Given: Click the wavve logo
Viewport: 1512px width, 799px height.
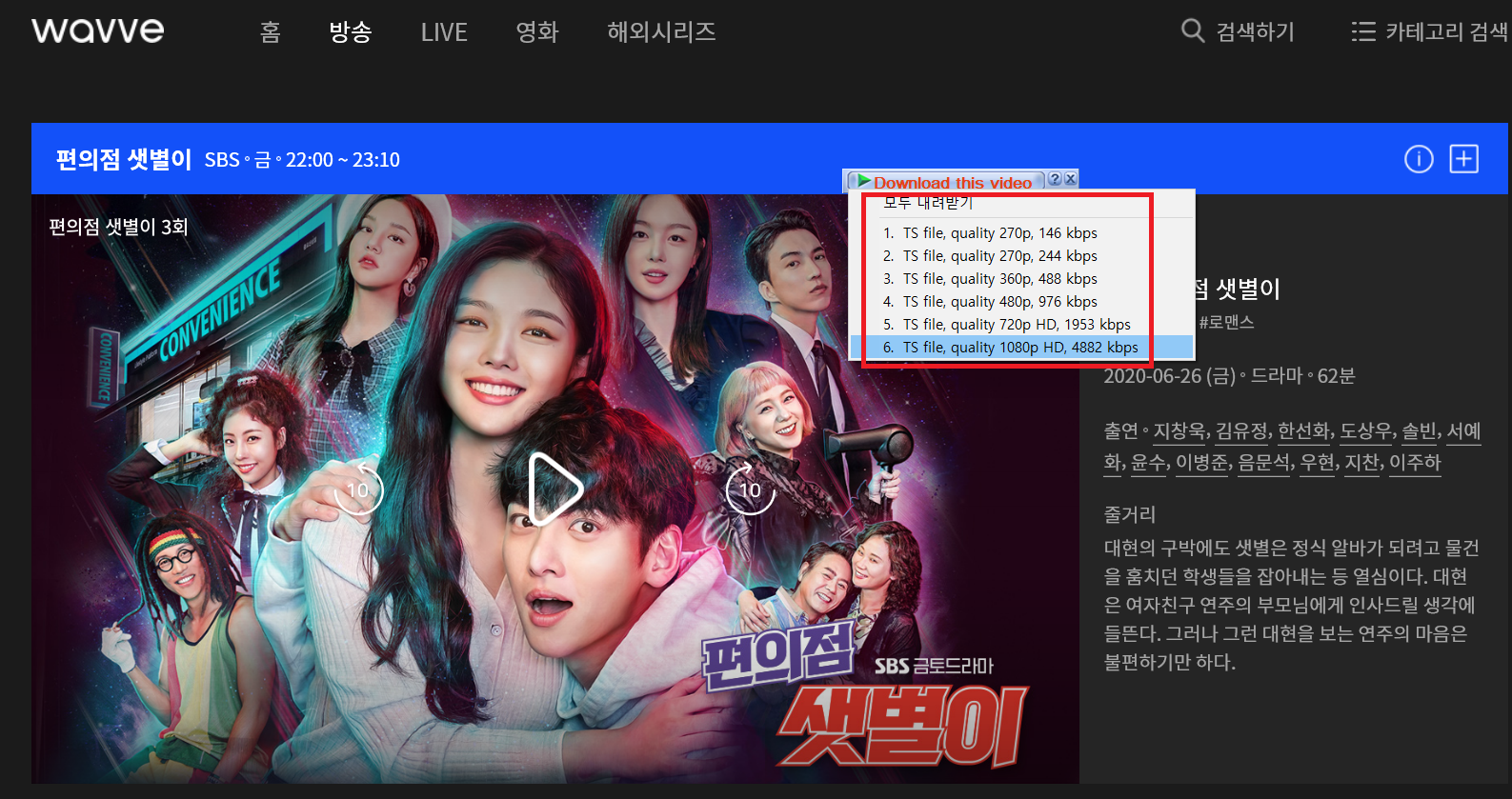Looking at the screenshot, I should [97, 30].
